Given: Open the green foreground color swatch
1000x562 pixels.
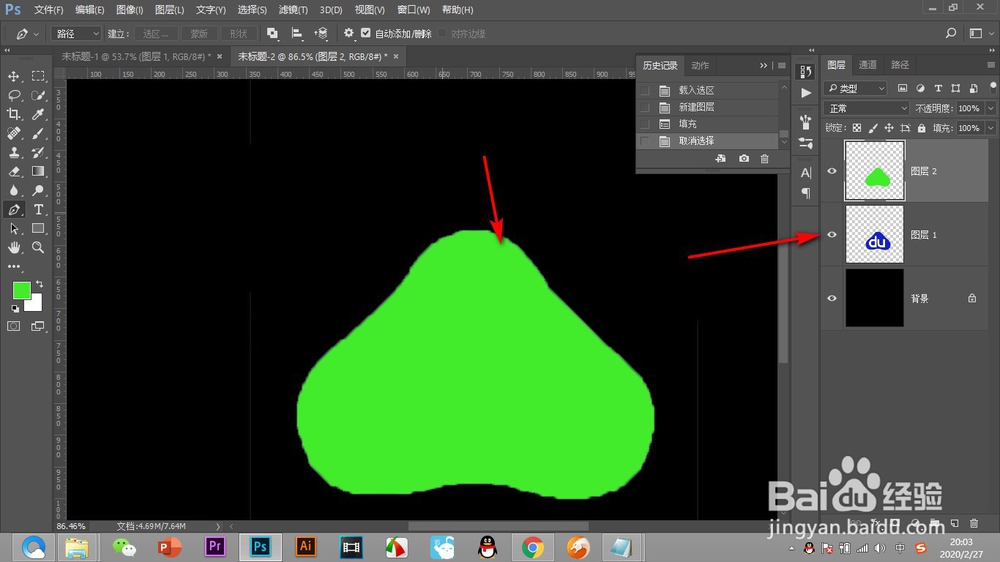Looking at the screenshot, I should point(22,290).
